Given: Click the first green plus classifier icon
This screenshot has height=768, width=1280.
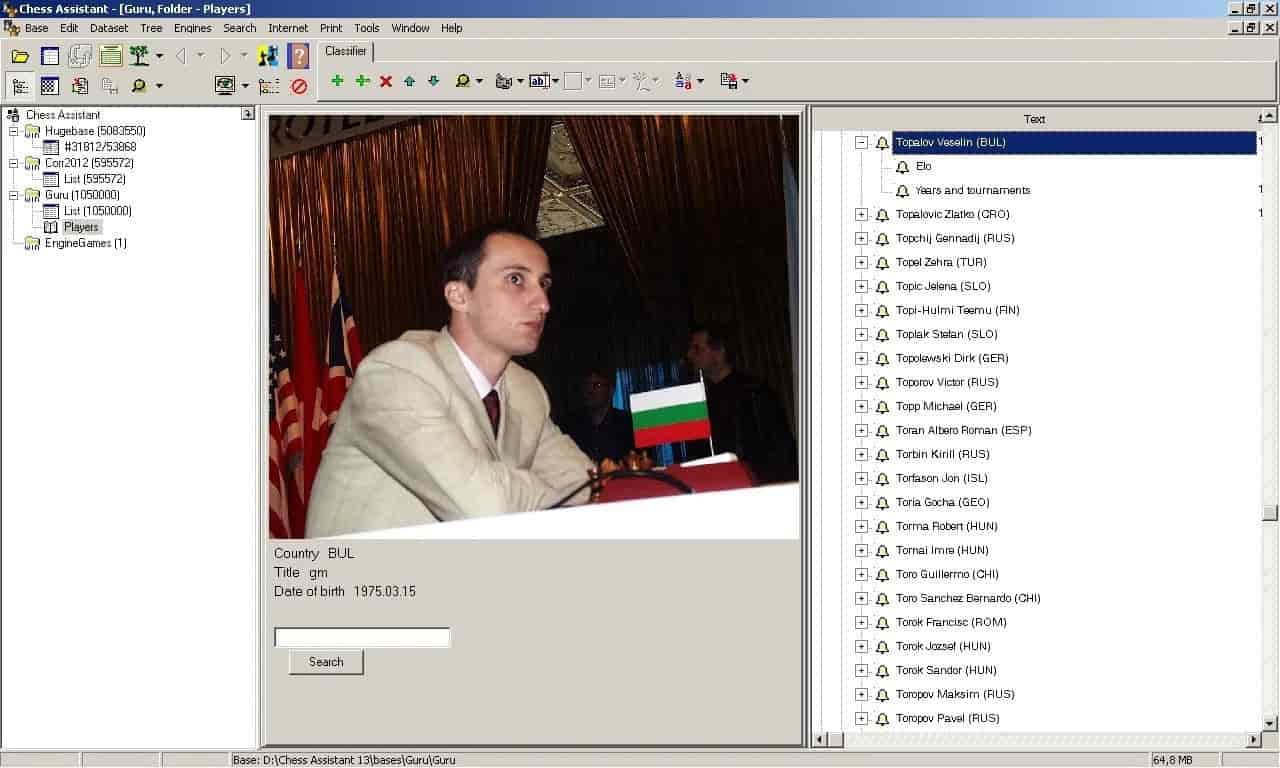Looking at the screenshot, I should point(337,81).
